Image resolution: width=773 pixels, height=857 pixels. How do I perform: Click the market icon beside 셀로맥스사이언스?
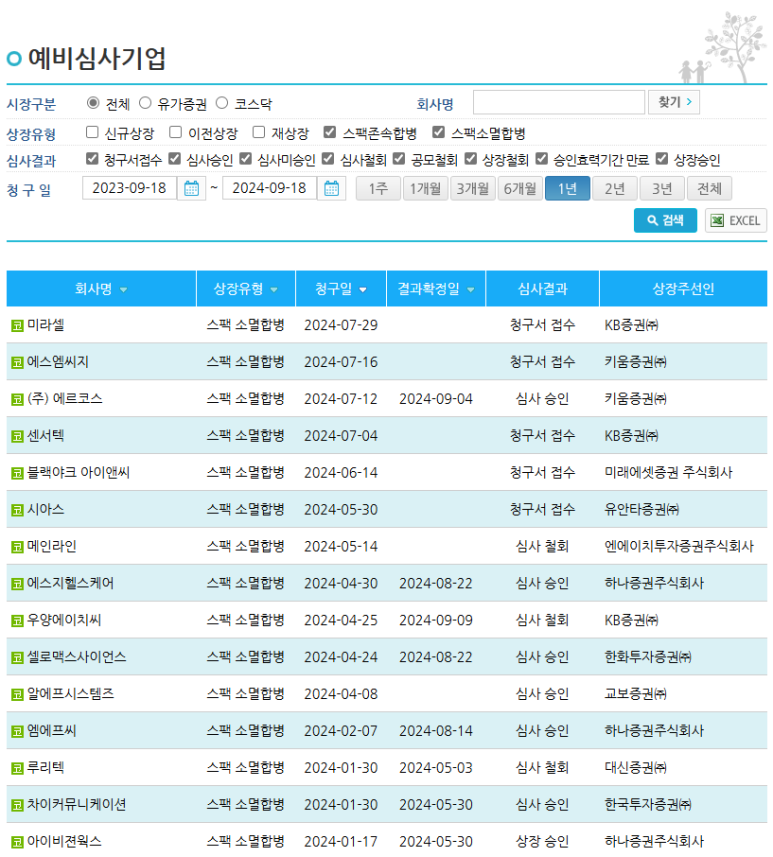17,658
